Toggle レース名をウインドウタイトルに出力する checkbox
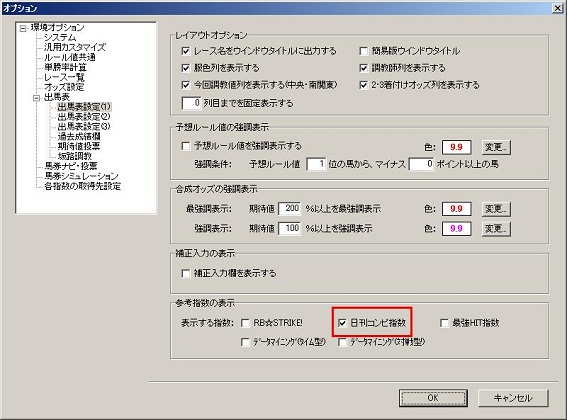567x420 pixels. click(186, 51)
